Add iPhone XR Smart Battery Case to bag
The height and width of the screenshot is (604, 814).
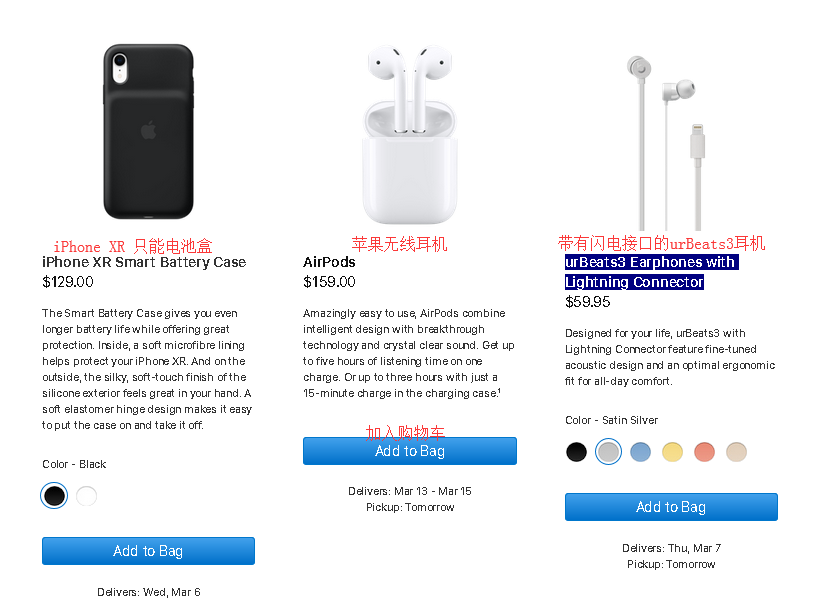tap(148, 551)
